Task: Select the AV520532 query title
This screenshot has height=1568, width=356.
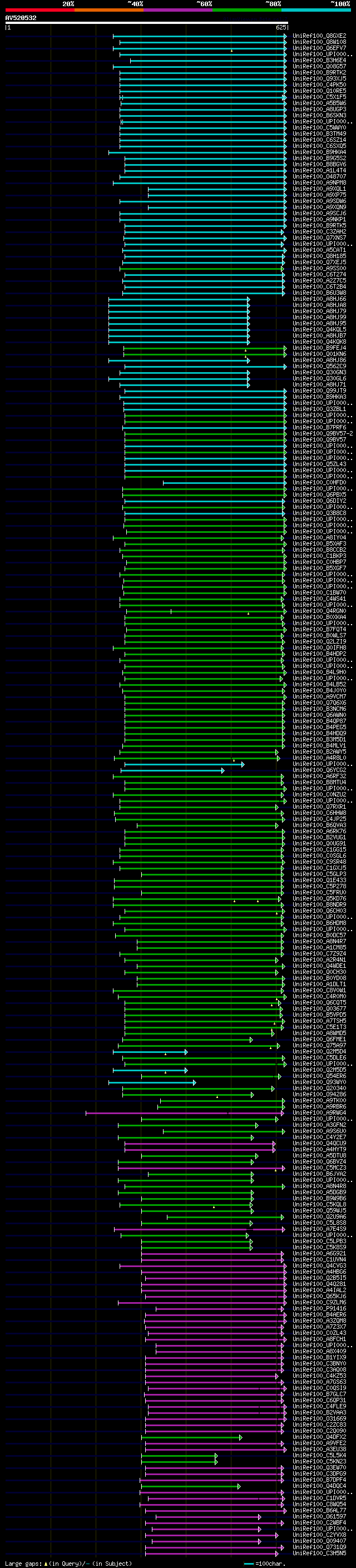Action: [x=21, y=18]
